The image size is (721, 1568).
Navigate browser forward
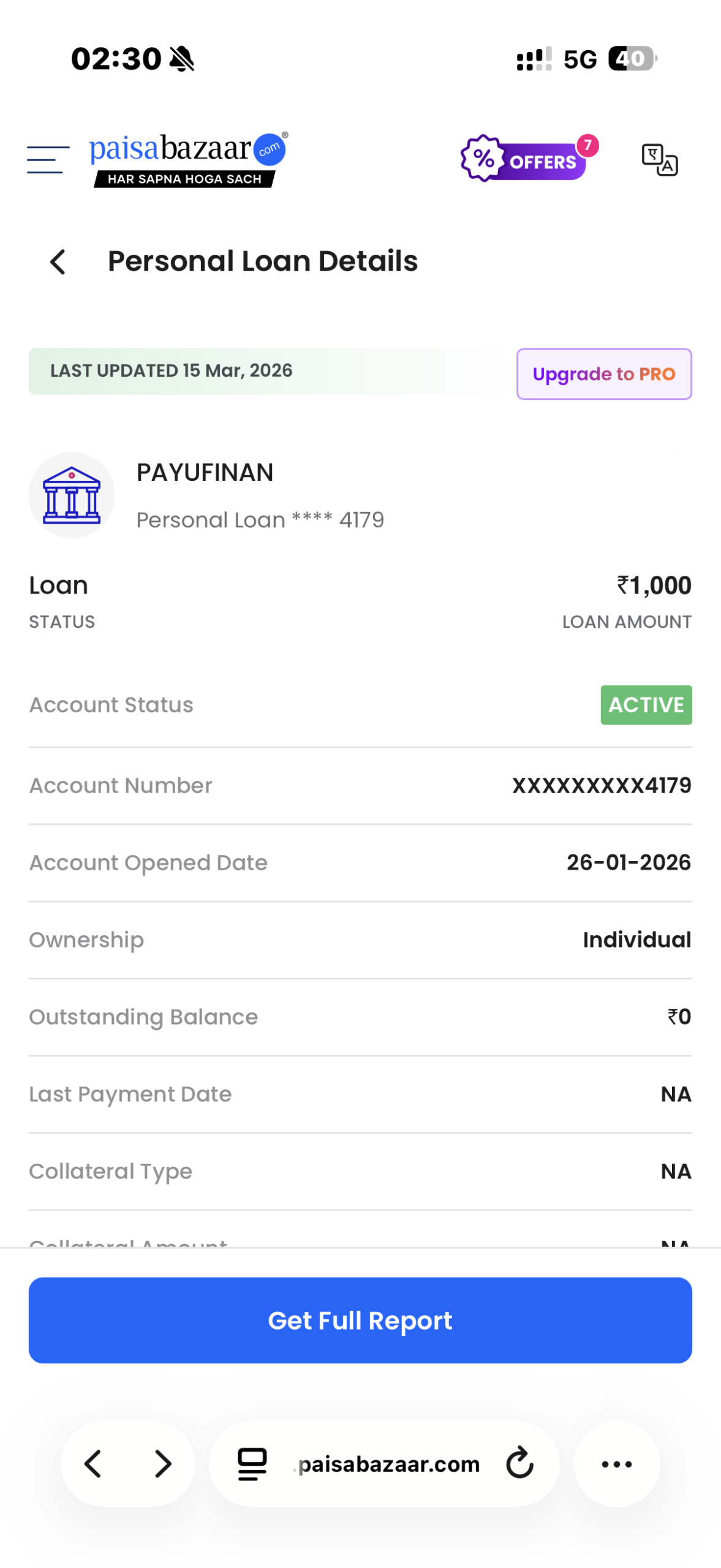163,1463
